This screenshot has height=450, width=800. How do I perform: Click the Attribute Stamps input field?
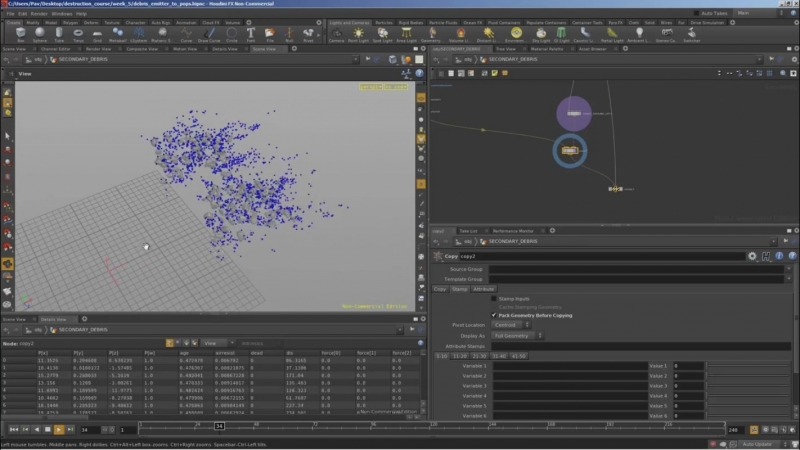point(641,346)
